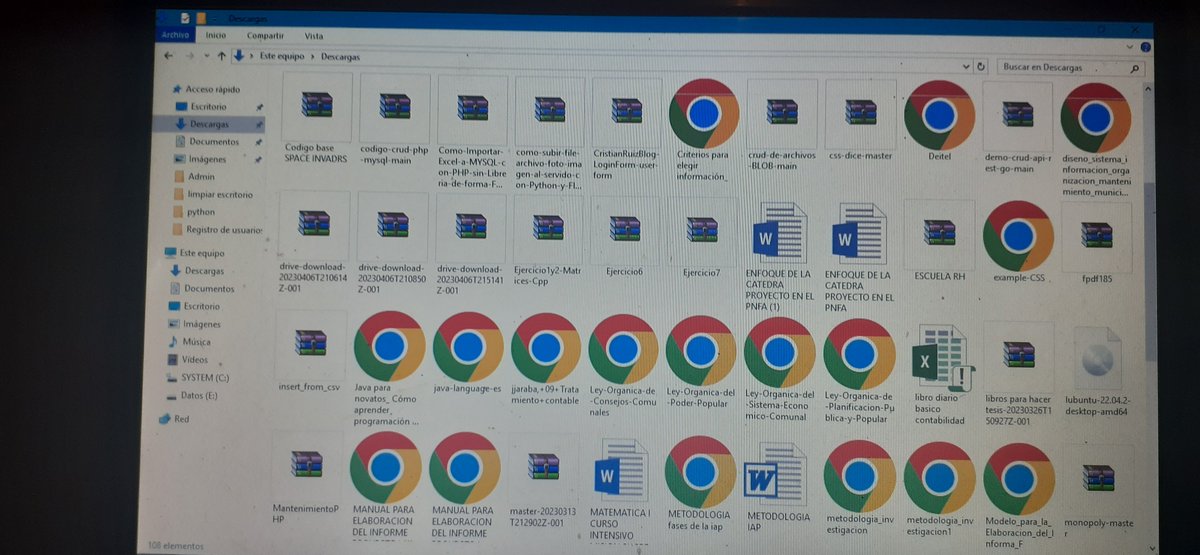Open the Ejercicio6 archive
This screenshot has height=555, width=1200.
pyautogui.click(x=624, y=236)
